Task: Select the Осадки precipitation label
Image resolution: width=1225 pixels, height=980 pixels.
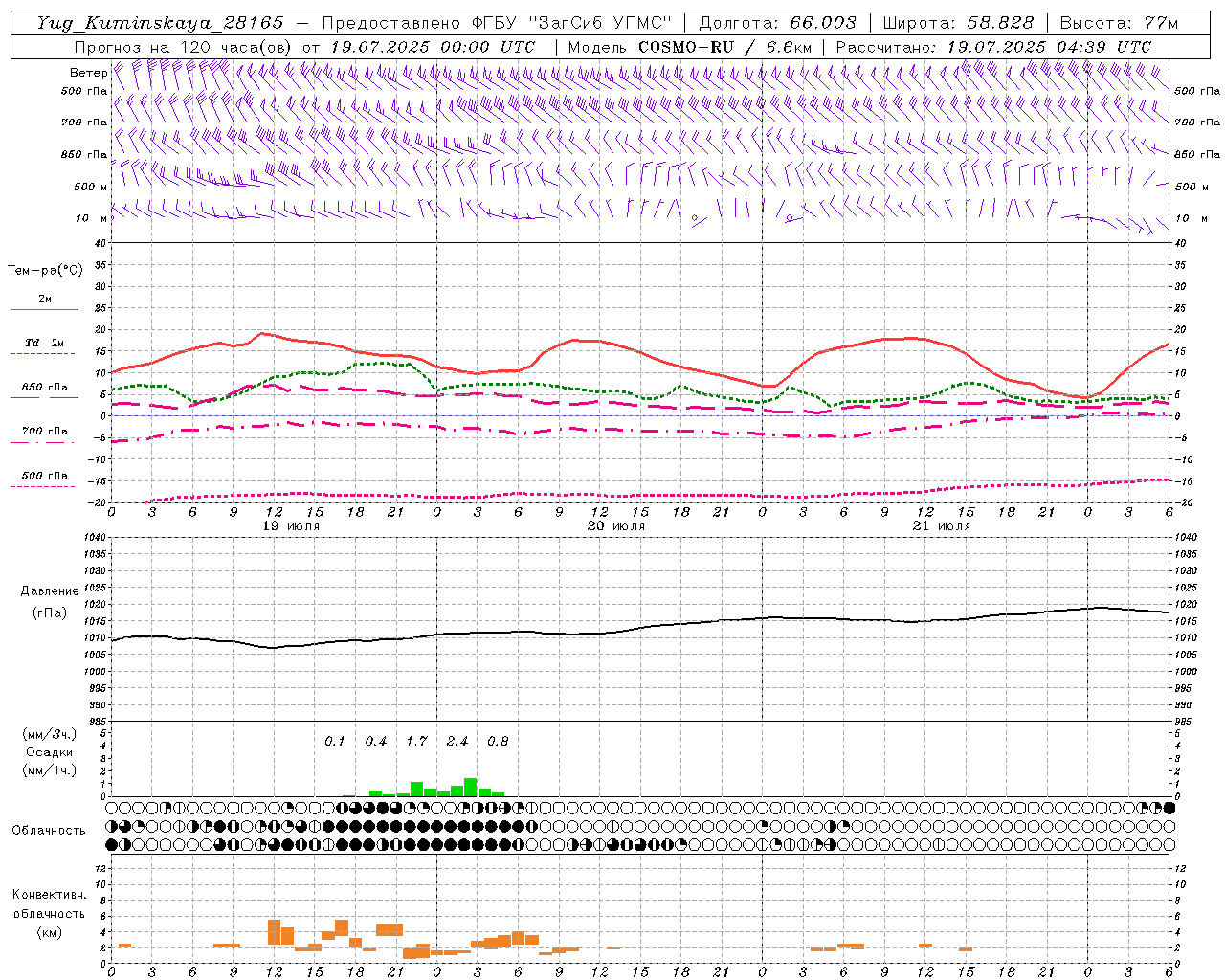Action: pyautogui.click(x=50, y=752)
